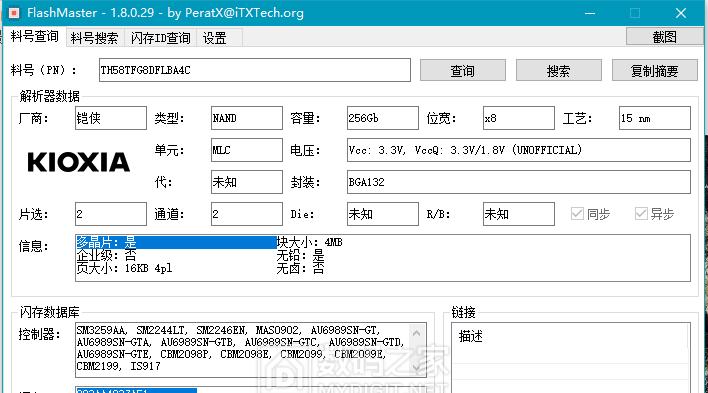The width and height of the screenshot is (708, 393).
Task: Click the FlashMaster app icon in title bar
Action: pos(14,13)
